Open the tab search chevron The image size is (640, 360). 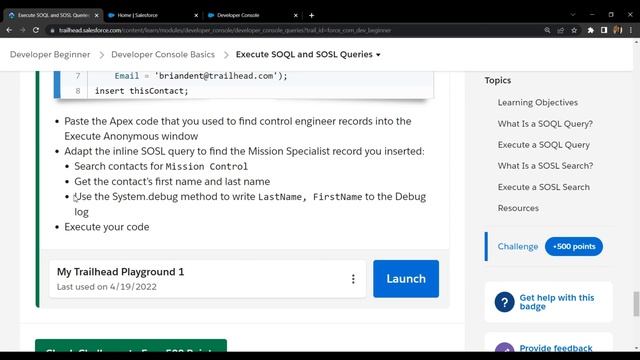pos(573,15)
